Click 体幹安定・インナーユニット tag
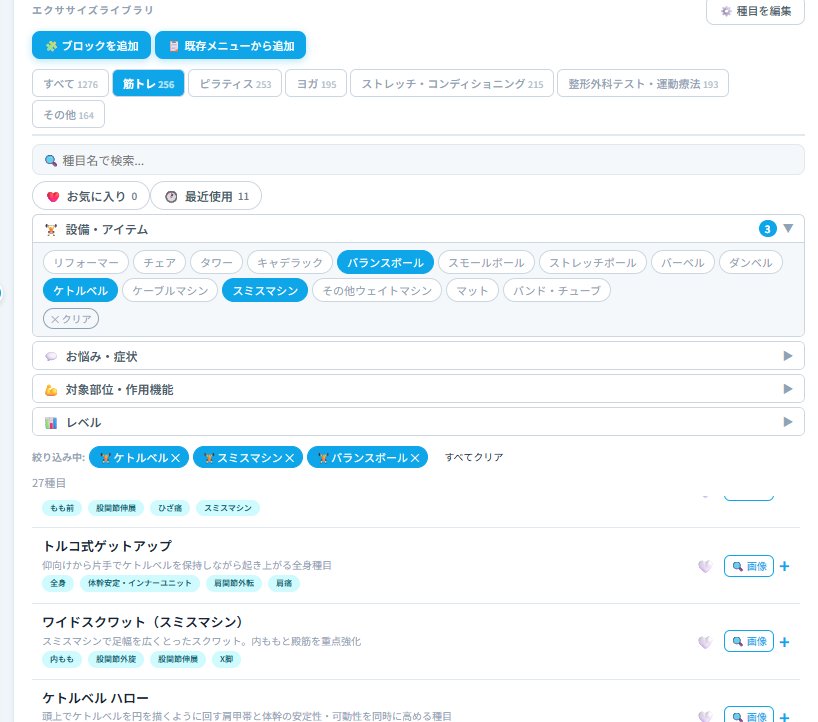The height and width of the screenshot is (722, 818). 140,583
